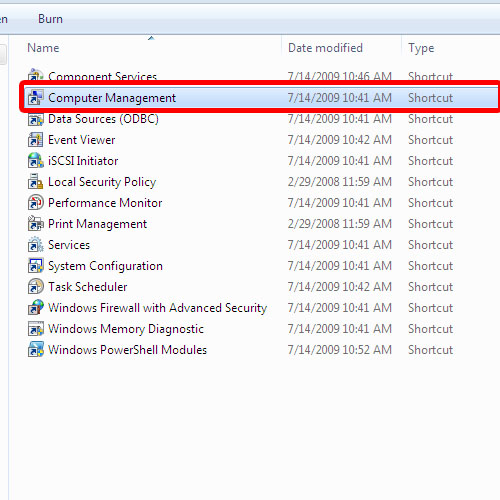Screen dimensions: 500x500
Task: Click the Date modified value for Print Management
Action: (340, 224)
